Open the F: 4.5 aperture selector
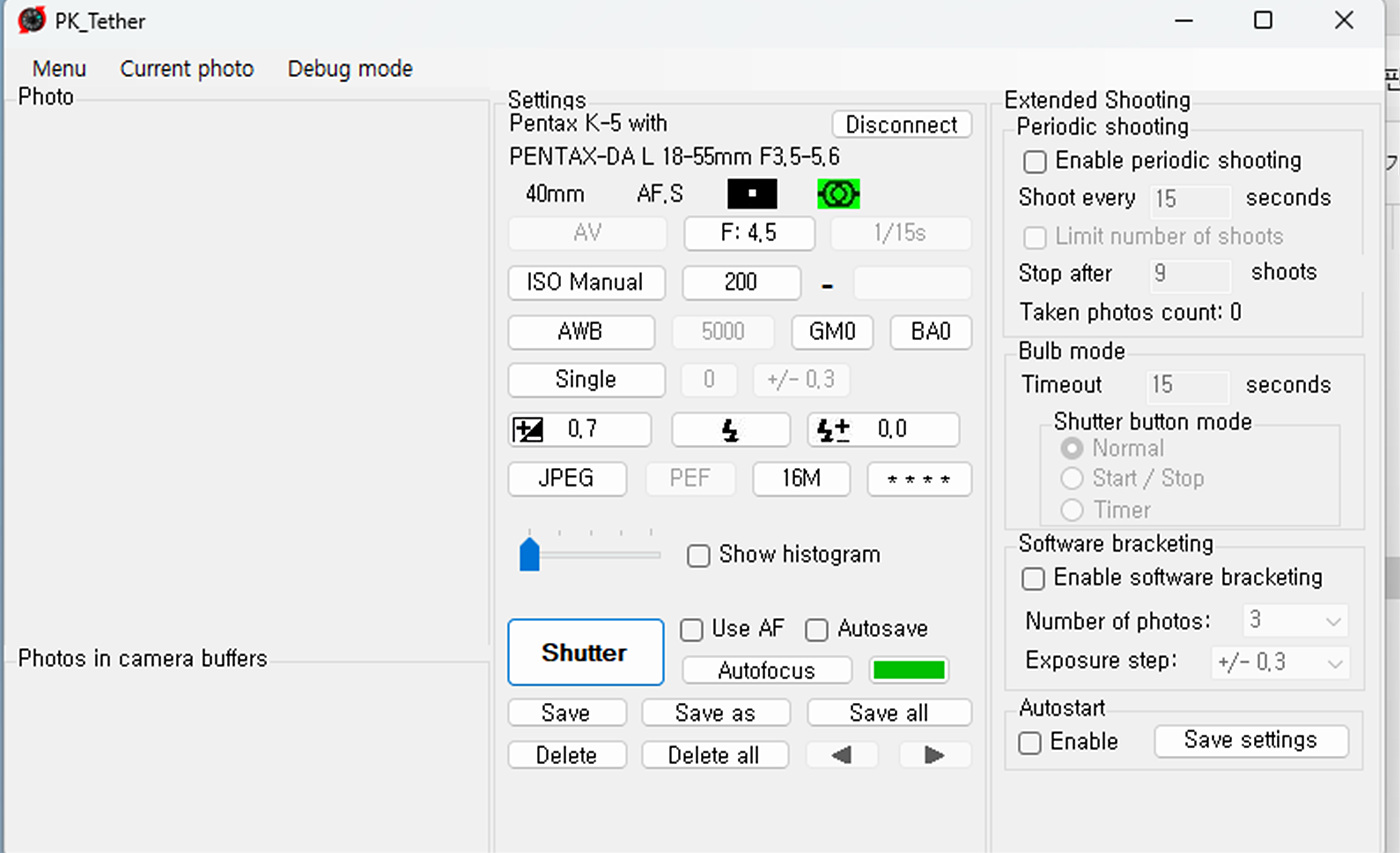 coord(749,234)
